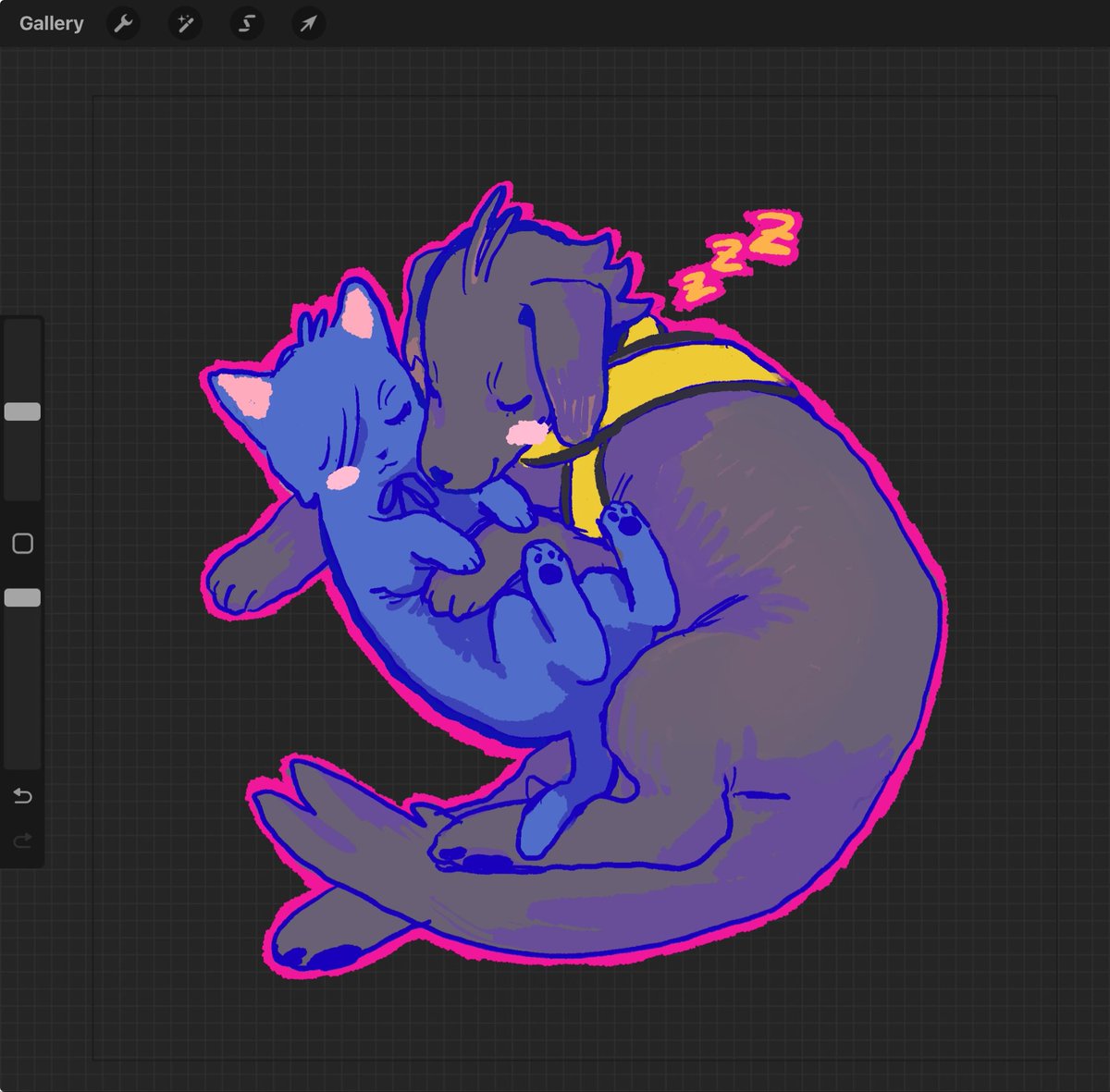Activate the Selection tool
Image resolution: width=1110 pixels, height=1092 pixels.
tap(246, 23)
